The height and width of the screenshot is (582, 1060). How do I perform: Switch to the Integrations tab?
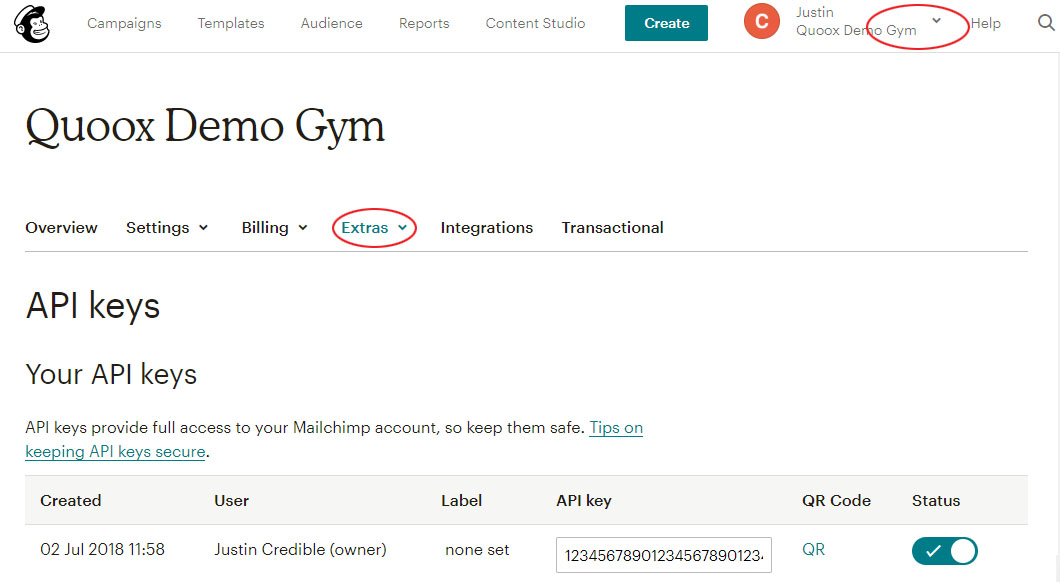(487, 228)
